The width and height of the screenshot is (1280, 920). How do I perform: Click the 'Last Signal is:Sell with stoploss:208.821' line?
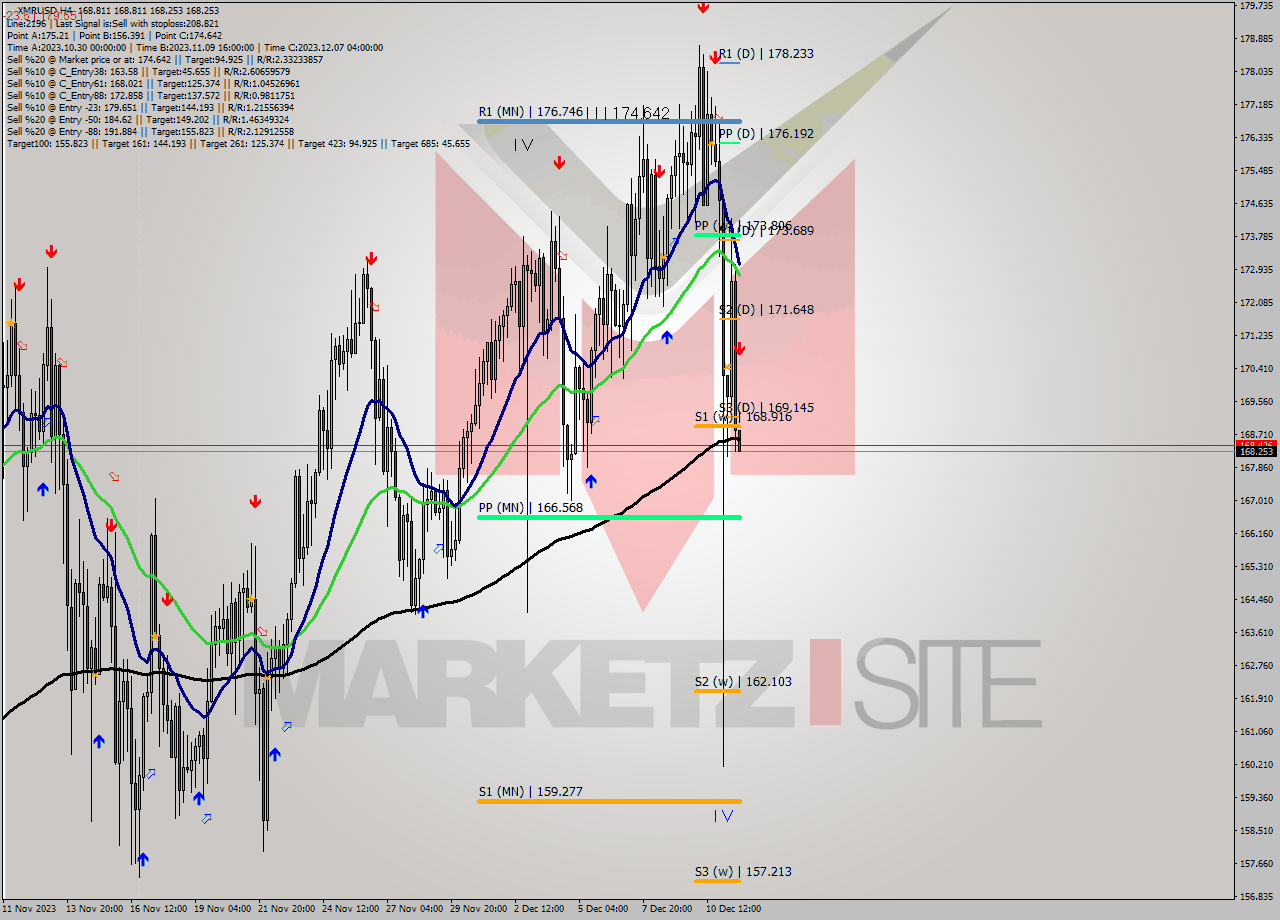[x=113, y=23]
